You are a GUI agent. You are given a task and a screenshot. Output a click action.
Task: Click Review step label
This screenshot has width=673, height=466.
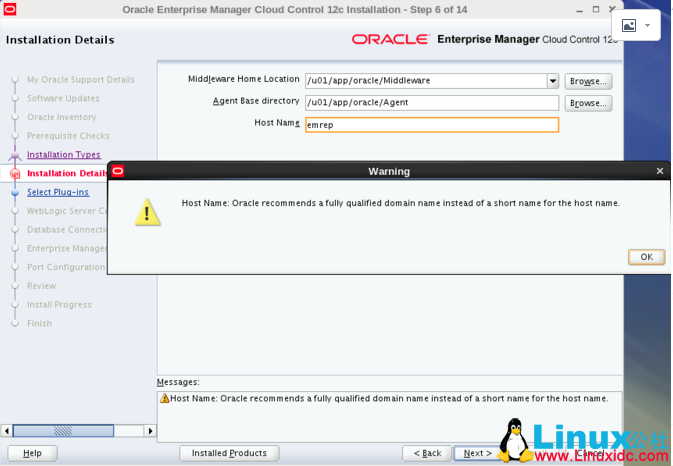tap(41, 286)
